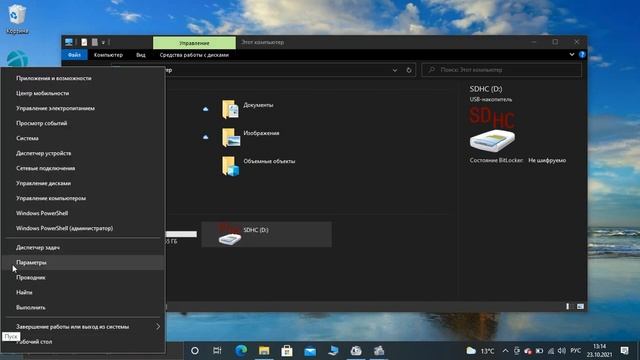
Task: Switch to details view icon in status bar
Action: (x=567, y=306)
